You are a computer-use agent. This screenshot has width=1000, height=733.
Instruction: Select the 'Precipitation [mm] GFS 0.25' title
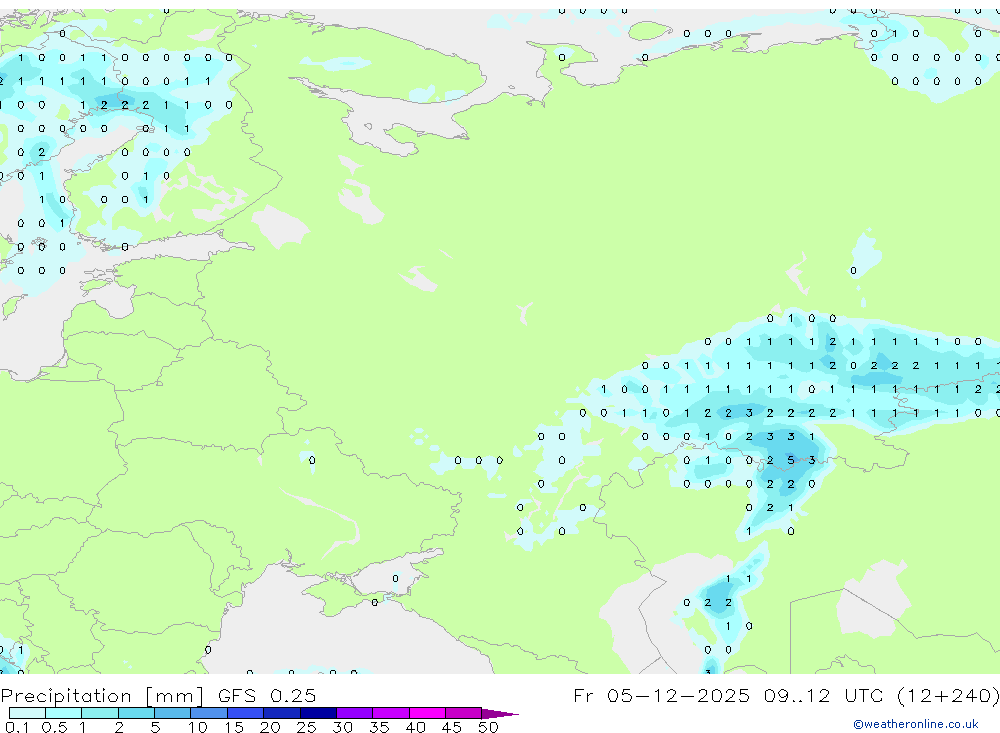tap(158, 695)
